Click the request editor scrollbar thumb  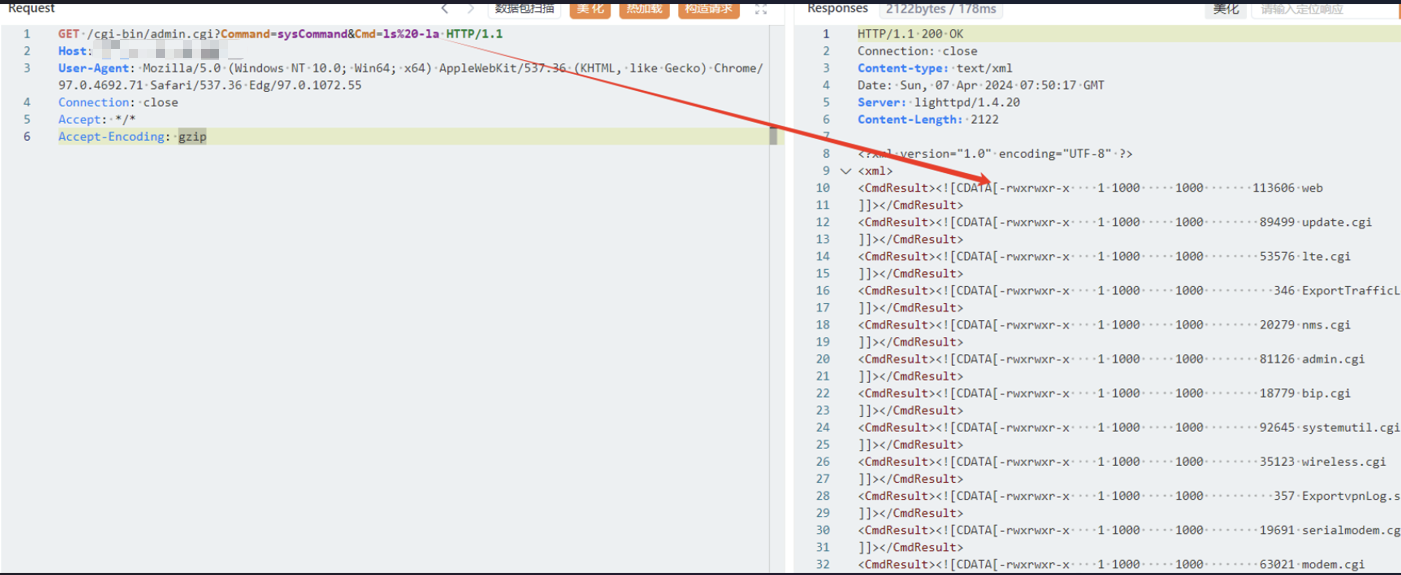pos(773,136)
